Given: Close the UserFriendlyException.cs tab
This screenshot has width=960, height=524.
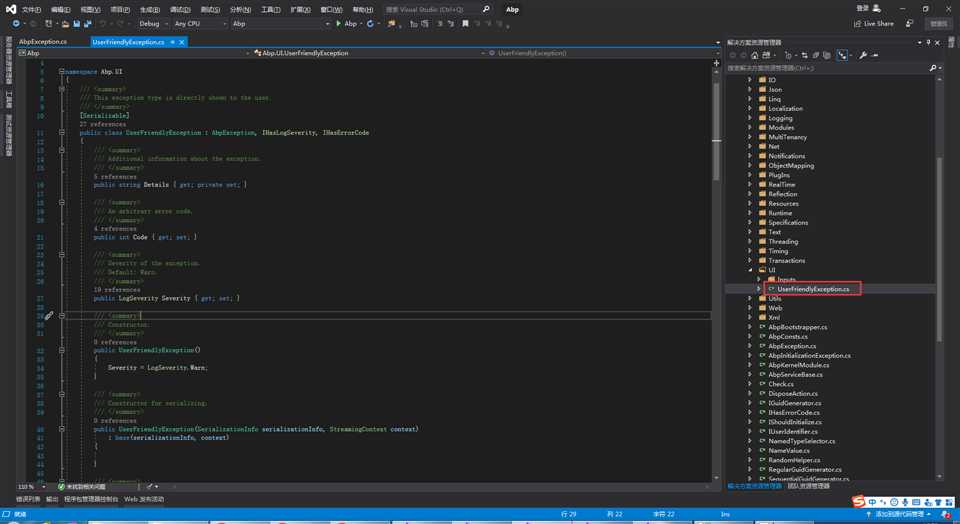Looking at the screenshot, I should pyautogui.click(x=182, y=42).
